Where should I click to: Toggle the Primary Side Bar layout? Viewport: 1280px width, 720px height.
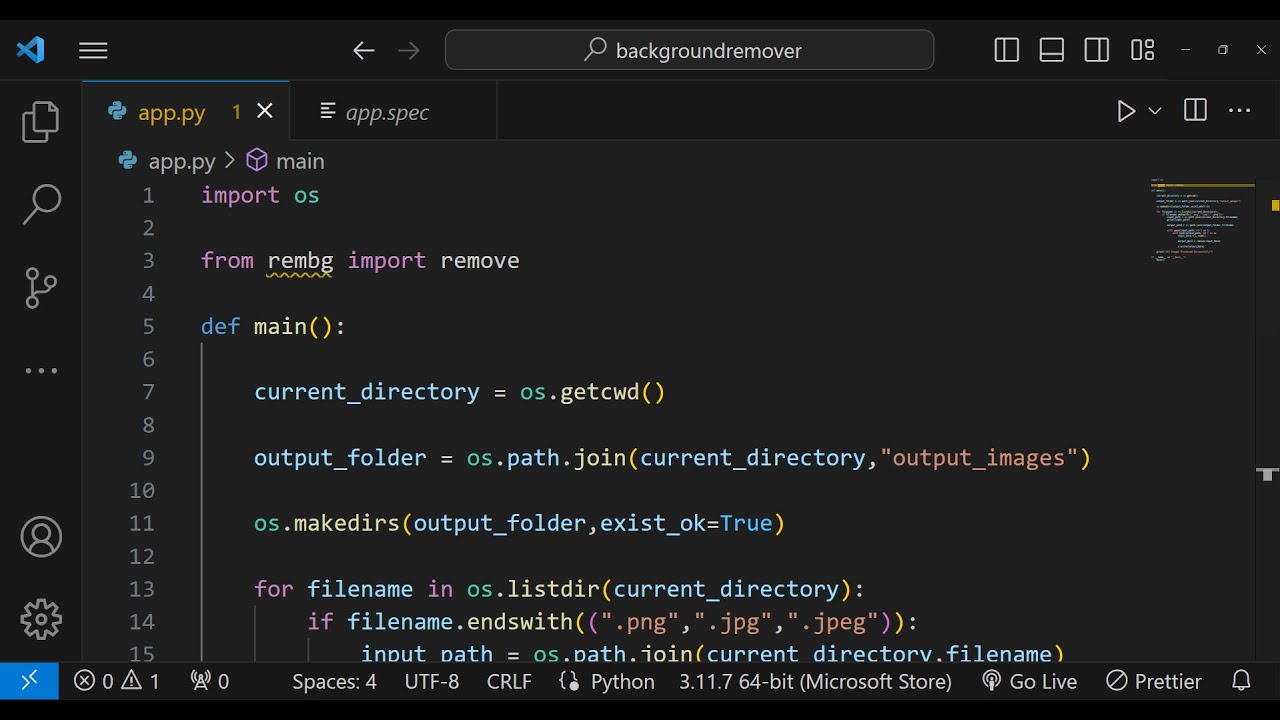tap(1007, 50)
